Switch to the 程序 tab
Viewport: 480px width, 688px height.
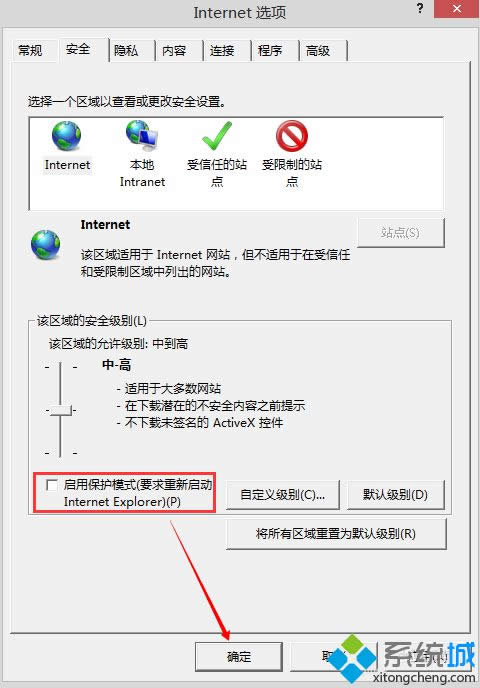coord(270,51)
